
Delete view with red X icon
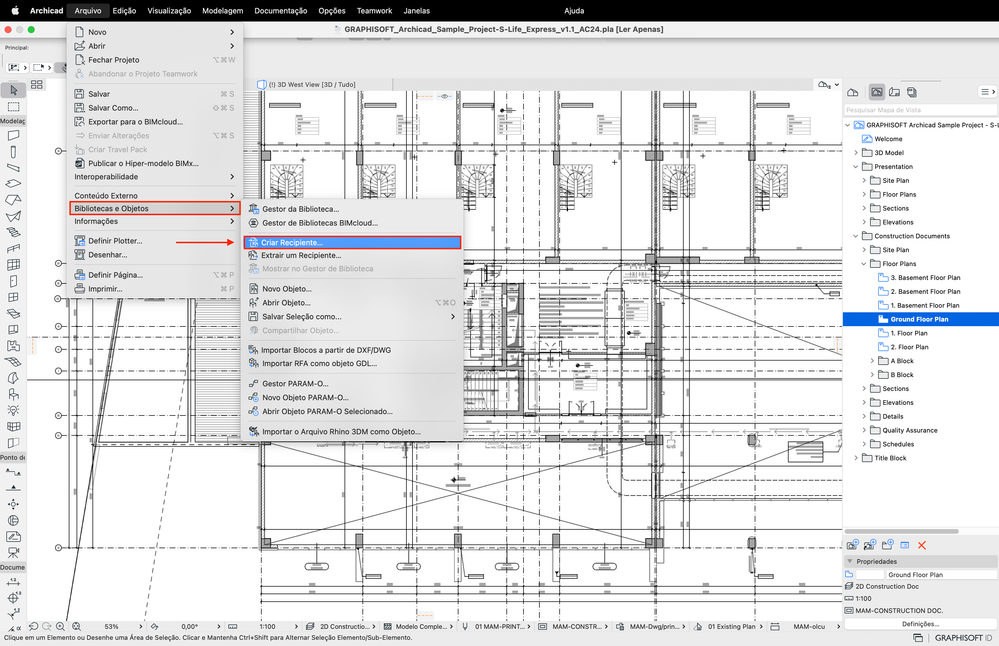(x=922, y=545)
